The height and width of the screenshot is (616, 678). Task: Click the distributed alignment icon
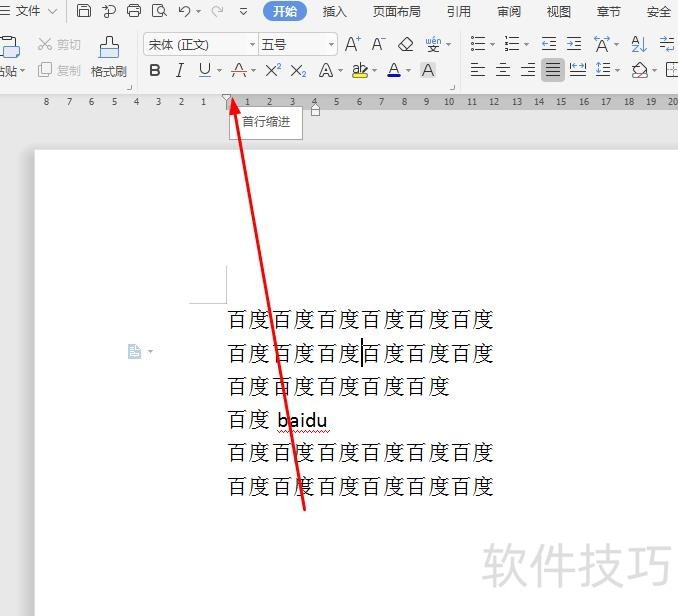point(578,70)
